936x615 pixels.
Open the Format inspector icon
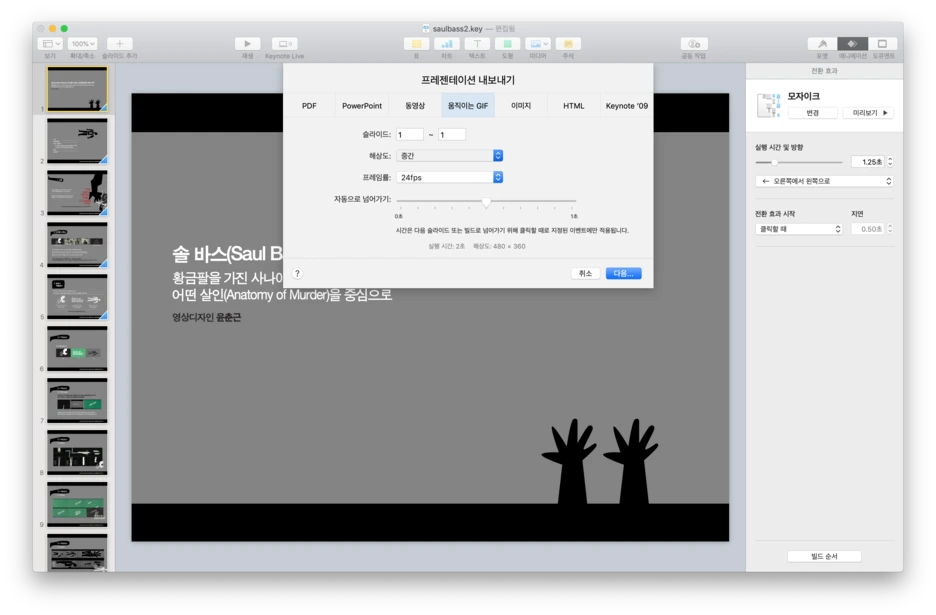tap(822, 44)
